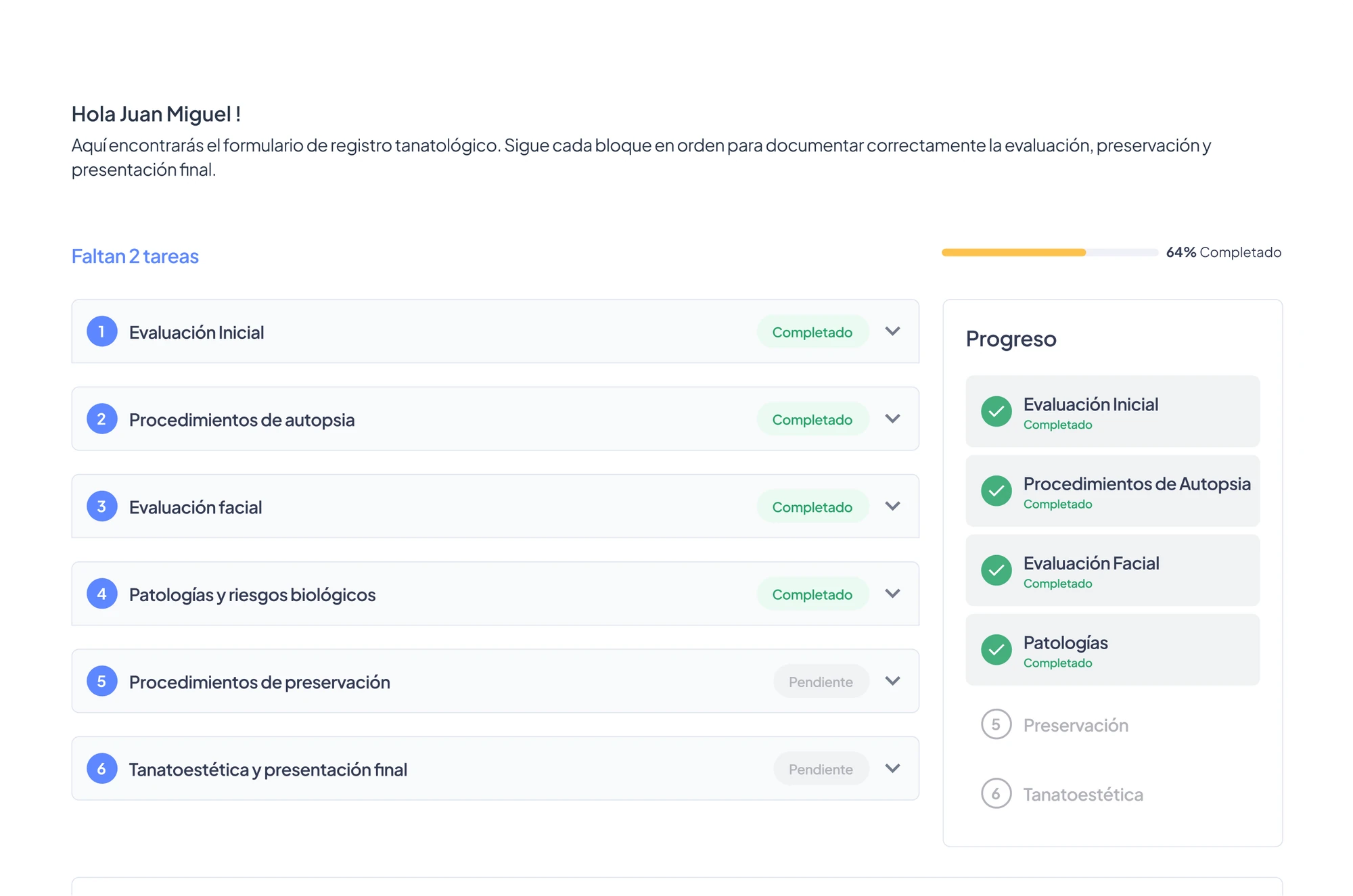Select Evaluación Inicial in Progreso panel

pyautogui.click(x=1112, y=411)
